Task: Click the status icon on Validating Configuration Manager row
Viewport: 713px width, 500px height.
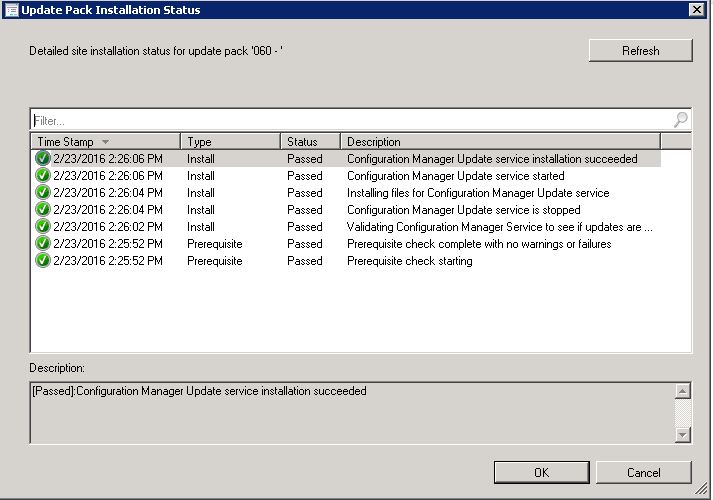Action: [42, 227]
